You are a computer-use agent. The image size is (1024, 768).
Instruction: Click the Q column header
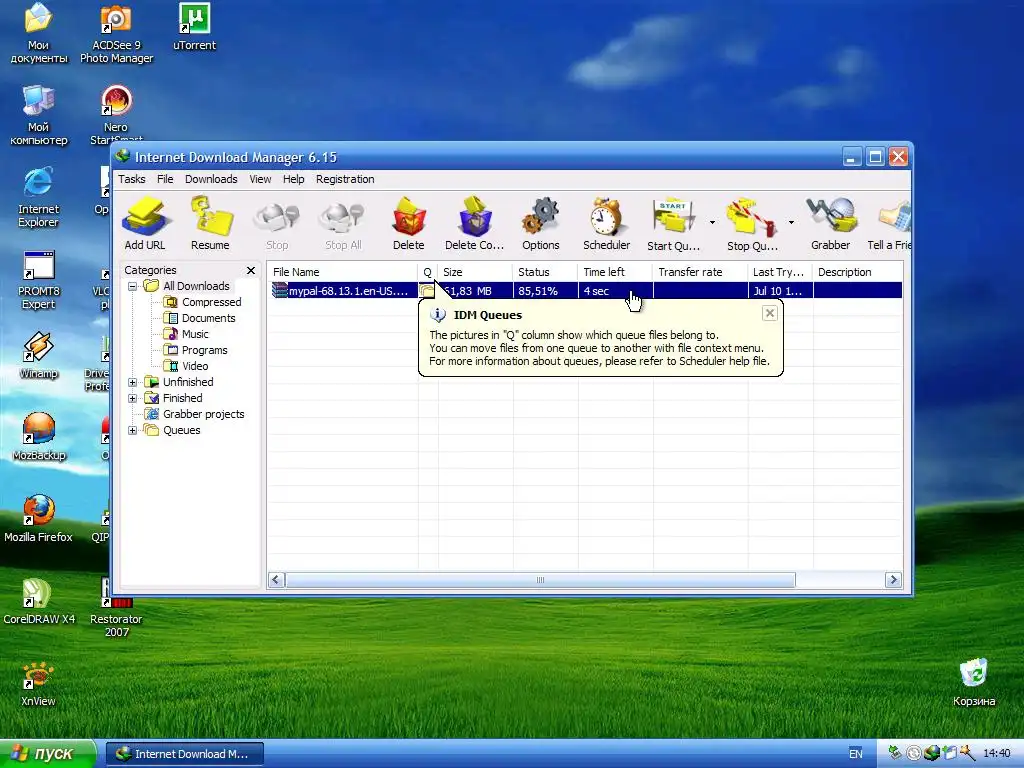pos(428,272)
